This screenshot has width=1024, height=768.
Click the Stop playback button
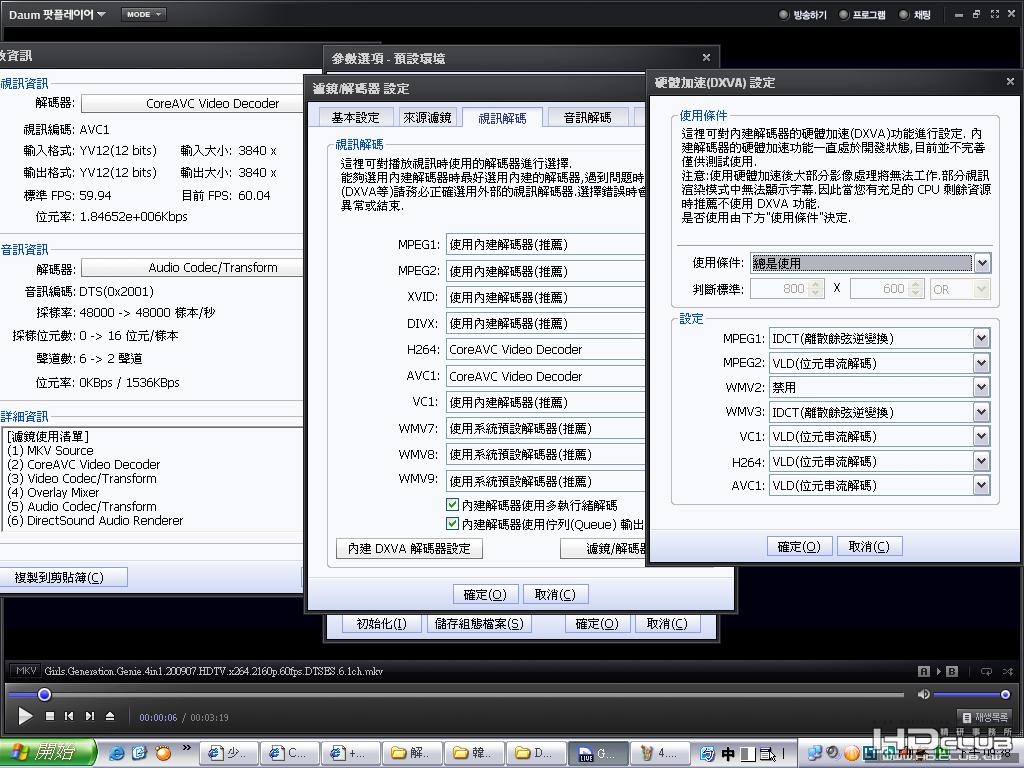click(x=48, y=716)
